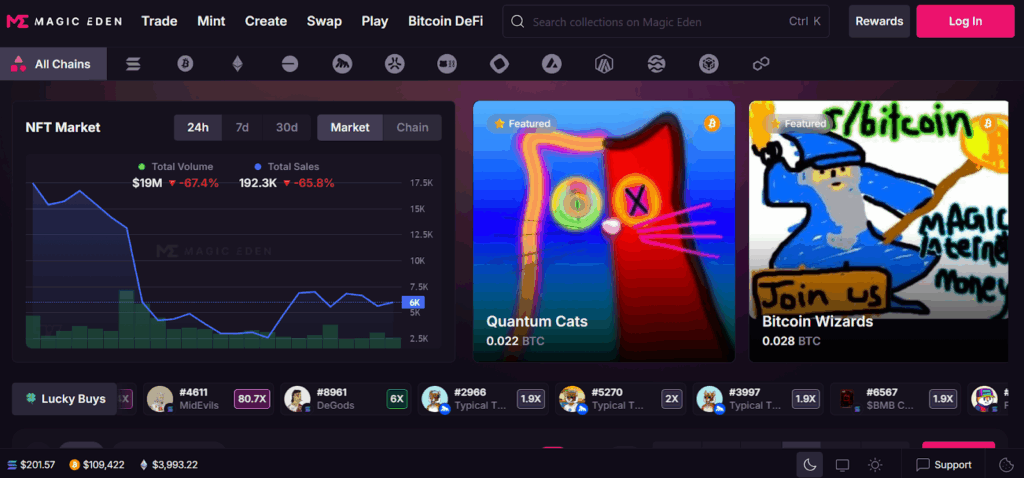Image resolution: width=1024 pixels, height=478 pixels.
Task: Focus the collections search field
Action: (666, 22)
